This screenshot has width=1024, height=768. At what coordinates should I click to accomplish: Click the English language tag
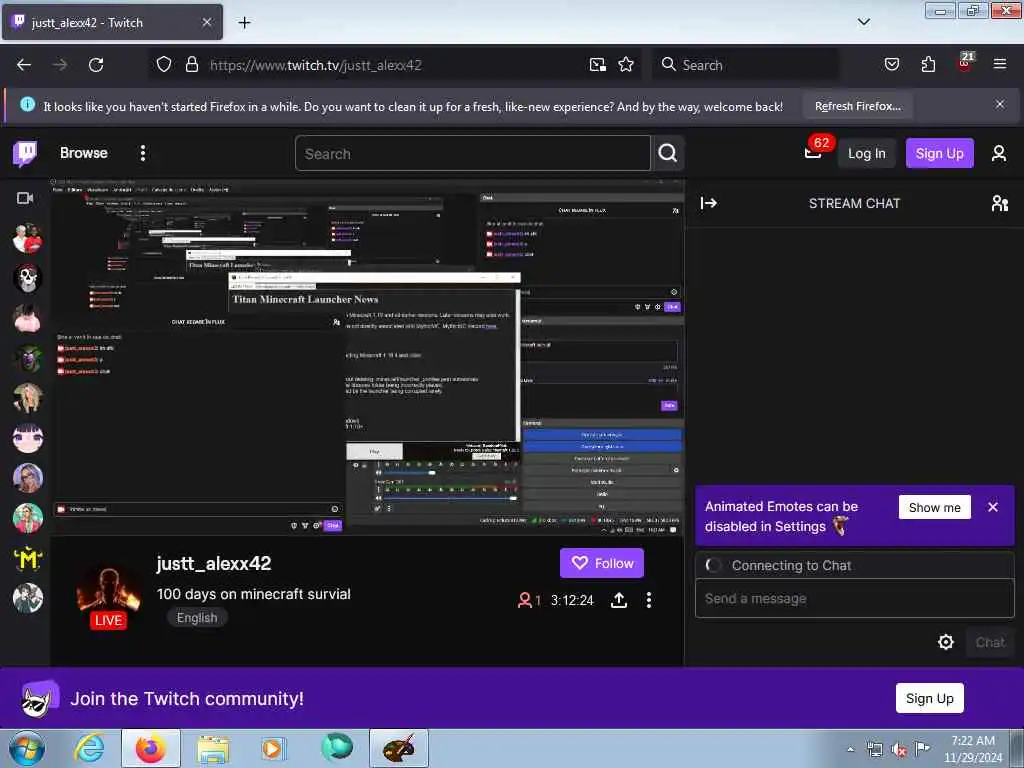pyautogui.click(x=197, y=618)
